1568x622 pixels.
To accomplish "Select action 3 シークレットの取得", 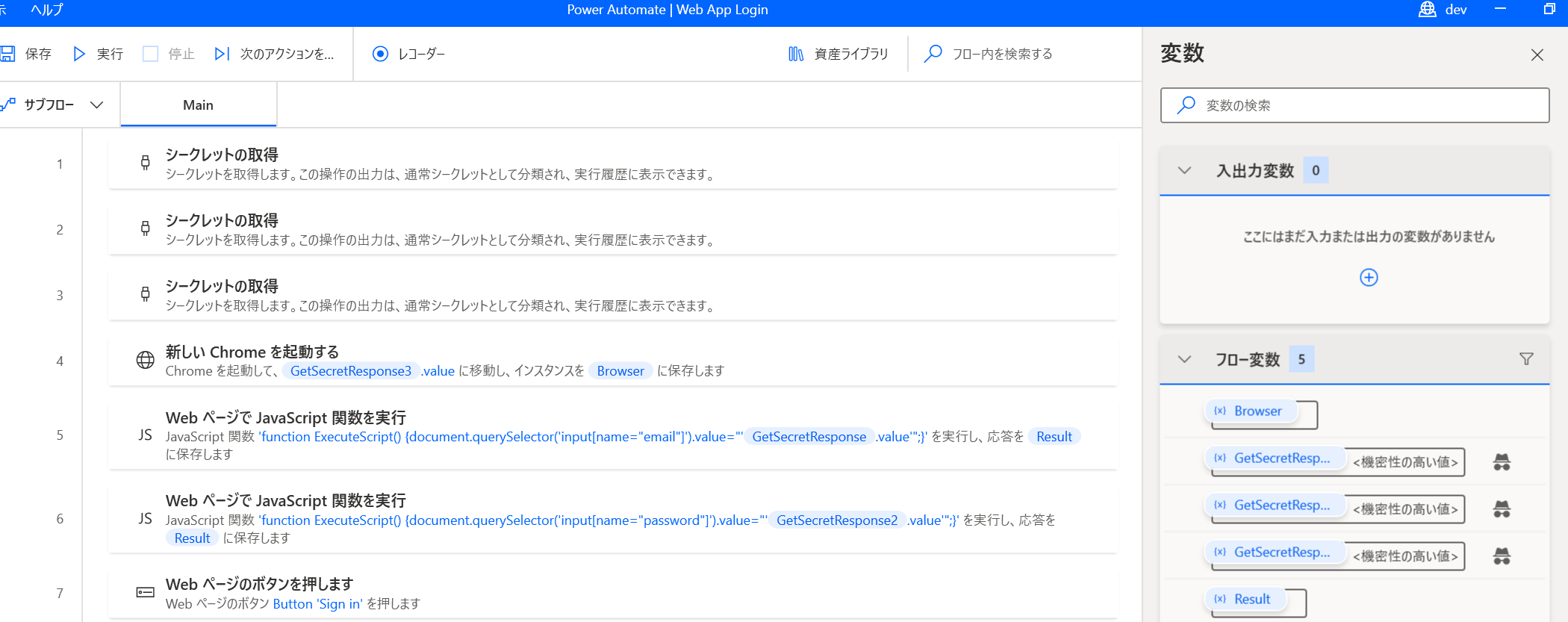I will [x=612, y=295].
